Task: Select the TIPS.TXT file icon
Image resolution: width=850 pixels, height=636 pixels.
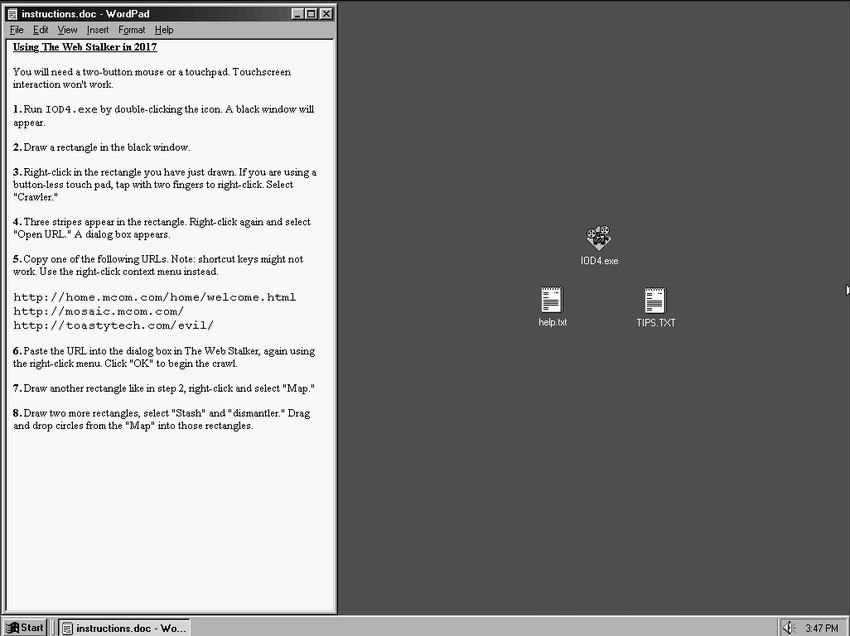Action: [655, 300]
